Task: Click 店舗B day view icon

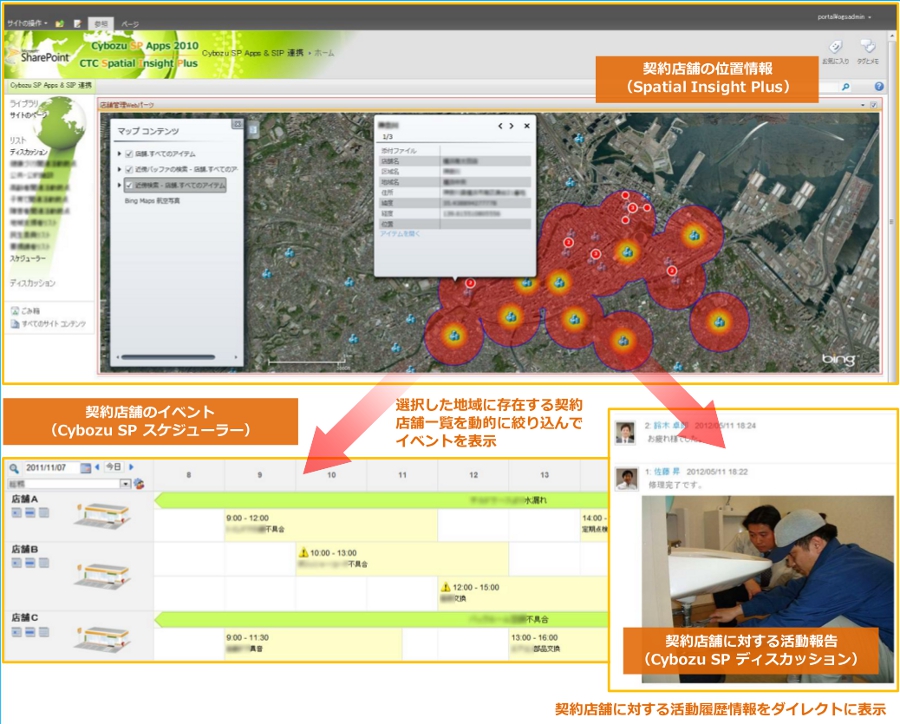Action: point(17,563)
